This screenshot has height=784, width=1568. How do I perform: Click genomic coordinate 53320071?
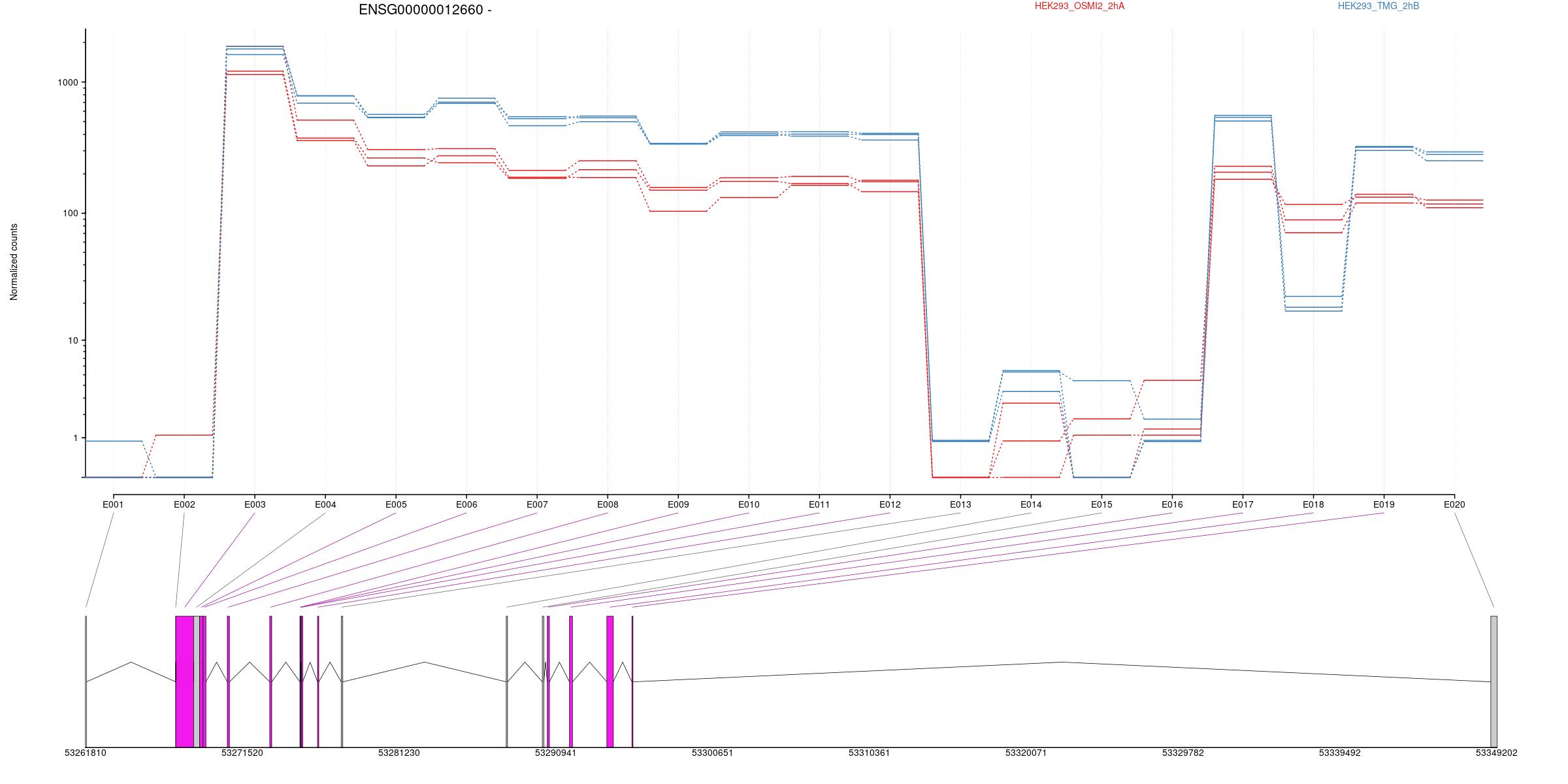pos(1026,753)
